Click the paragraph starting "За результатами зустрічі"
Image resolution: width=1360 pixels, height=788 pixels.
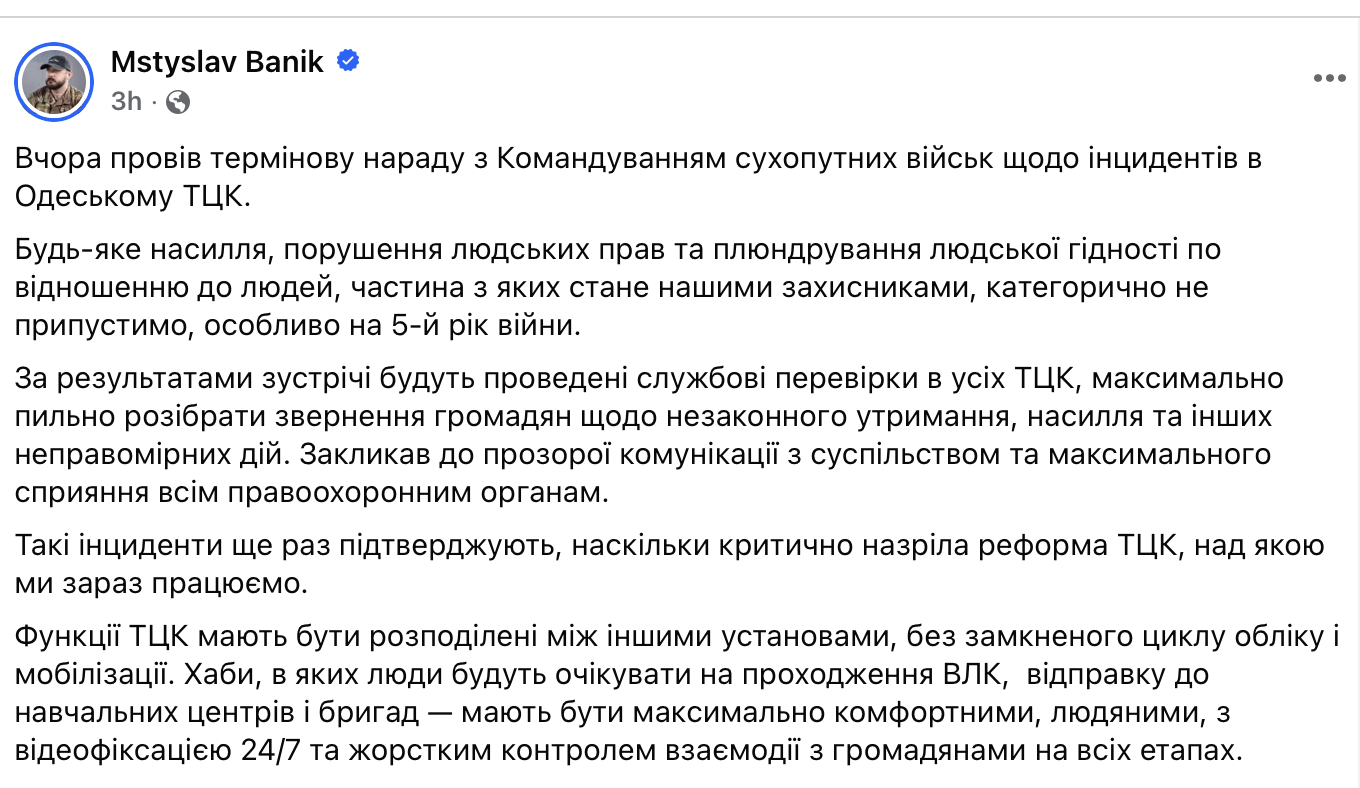coord(648,436)
